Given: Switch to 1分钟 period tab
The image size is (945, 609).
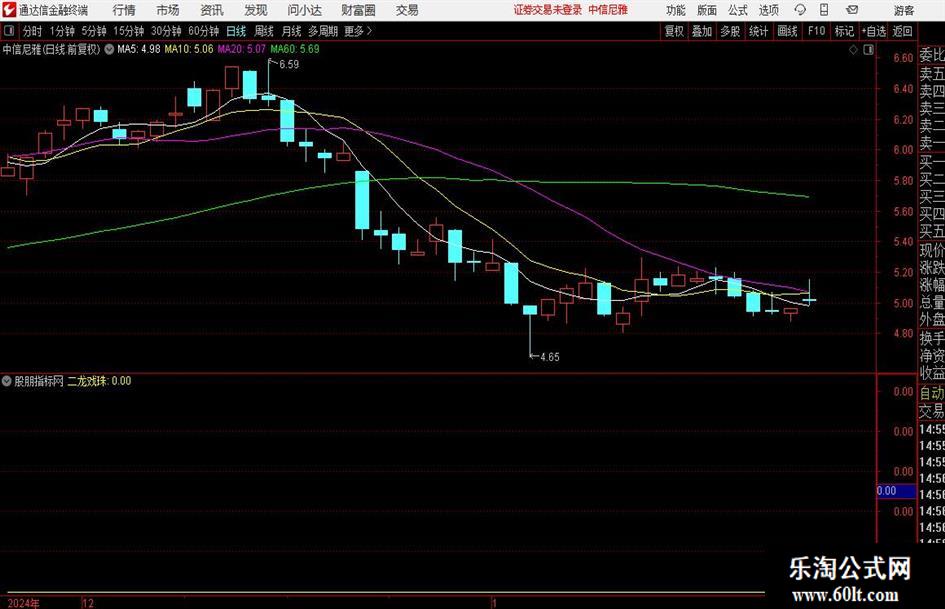Looking at the screenshot, I should coord(62,31).
